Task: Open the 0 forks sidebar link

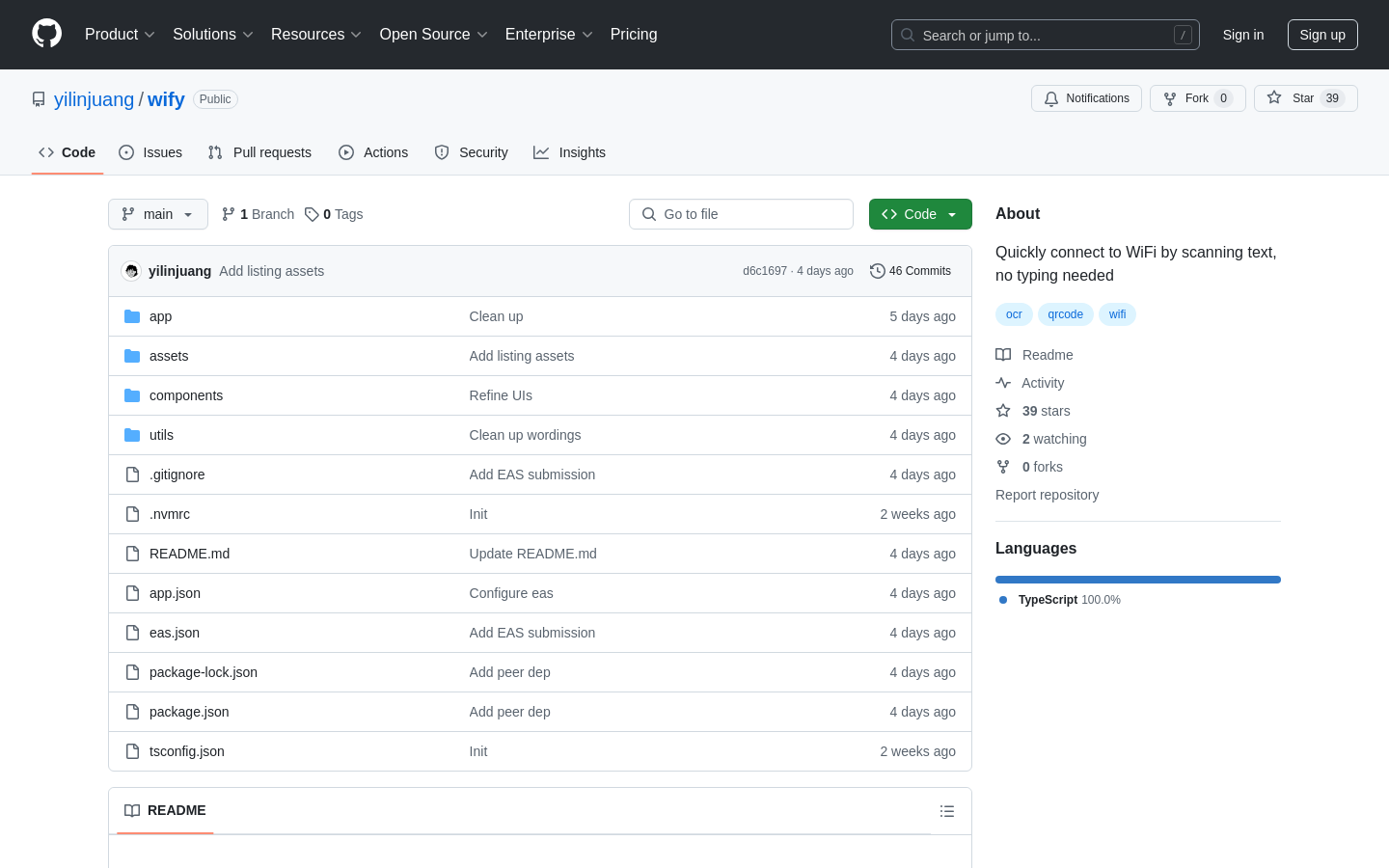Action: click(1029, 467)
